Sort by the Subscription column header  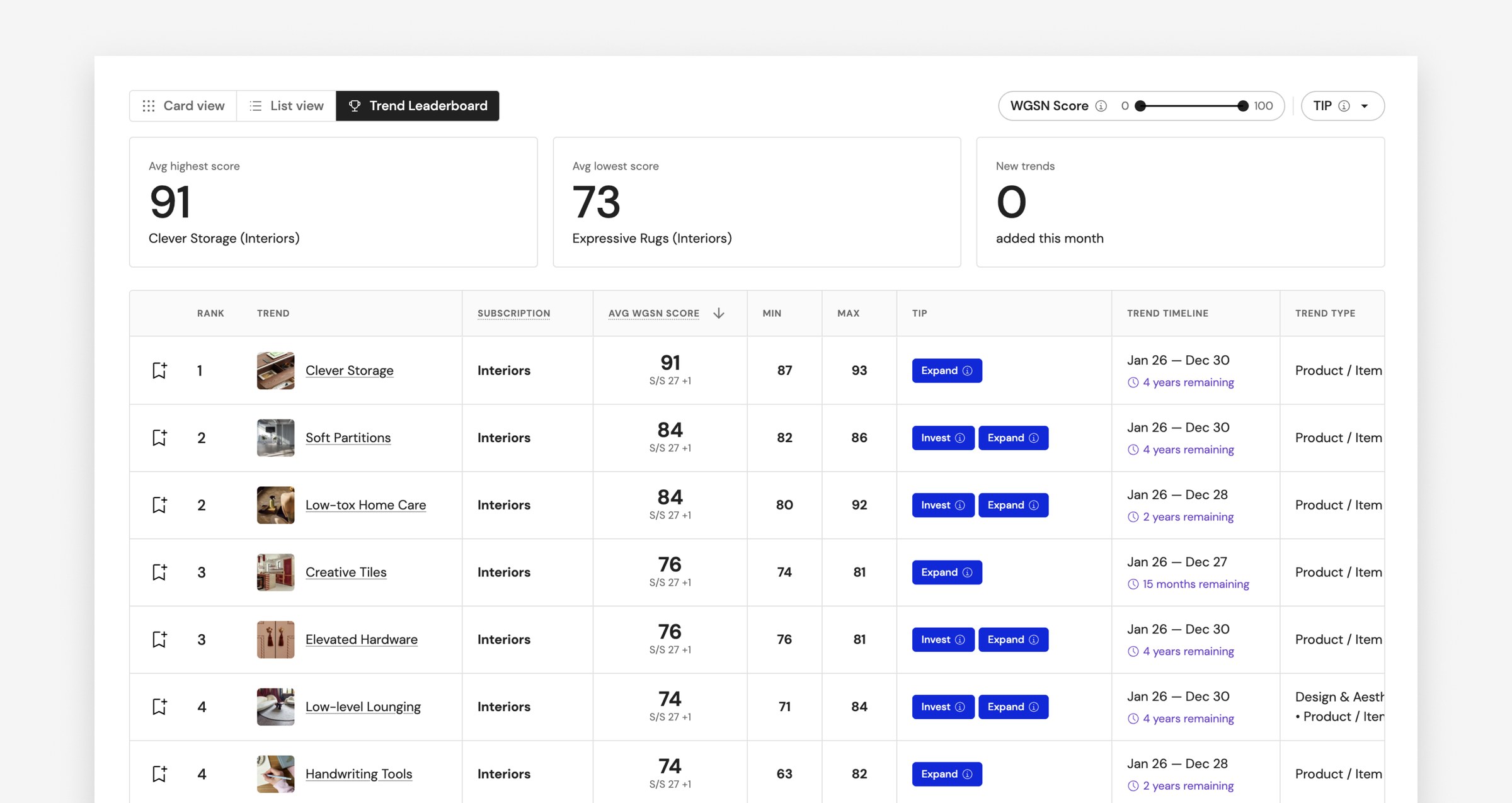click(513, 313)
